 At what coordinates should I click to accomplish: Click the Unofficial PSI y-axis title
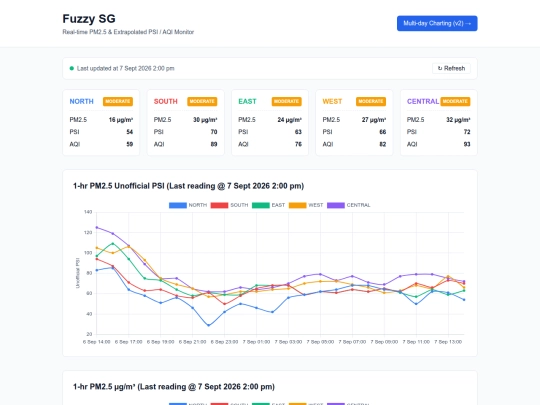pyautogui.click(x=77, y=273)
